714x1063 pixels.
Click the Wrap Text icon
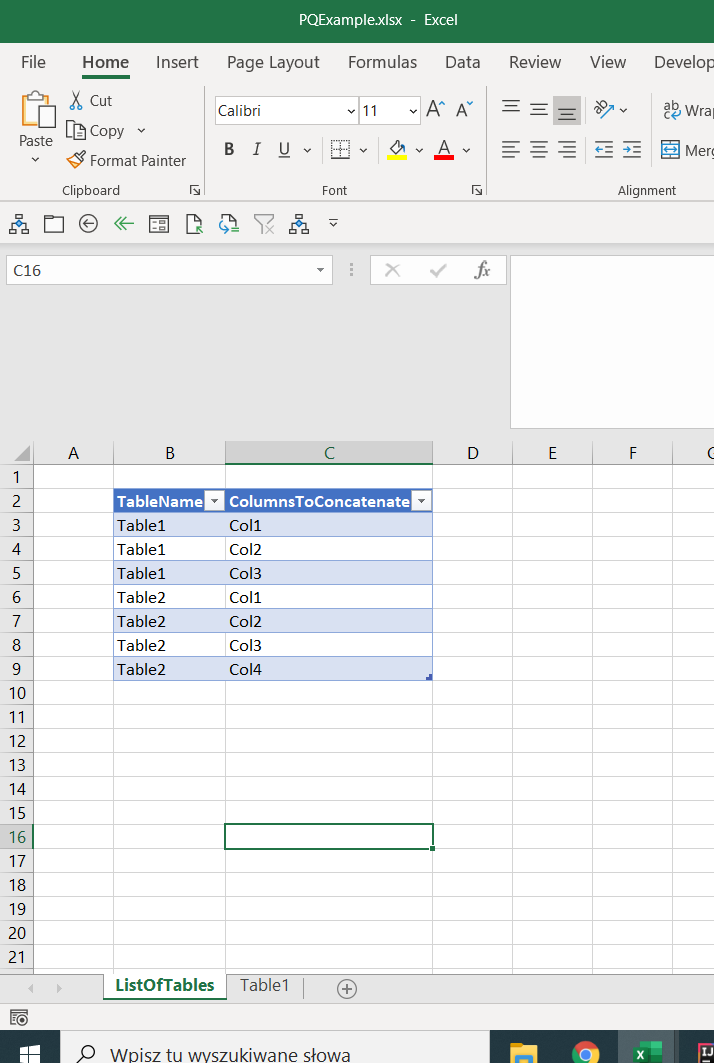(671, 110)
